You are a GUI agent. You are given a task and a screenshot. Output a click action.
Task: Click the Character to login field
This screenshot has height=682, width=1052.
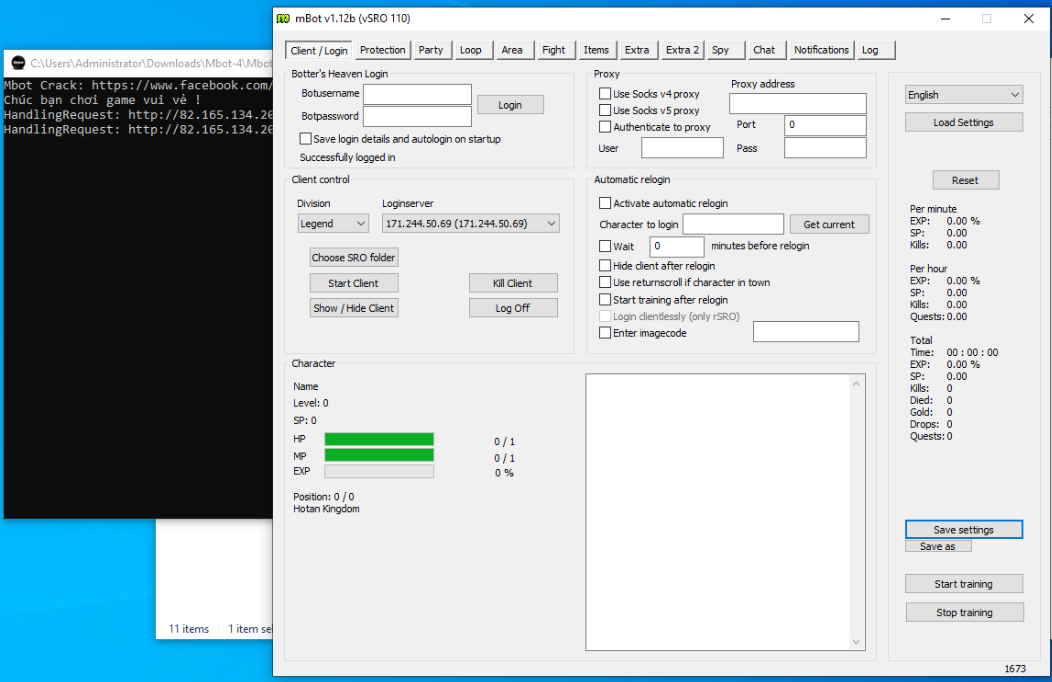tap(733, 224)
